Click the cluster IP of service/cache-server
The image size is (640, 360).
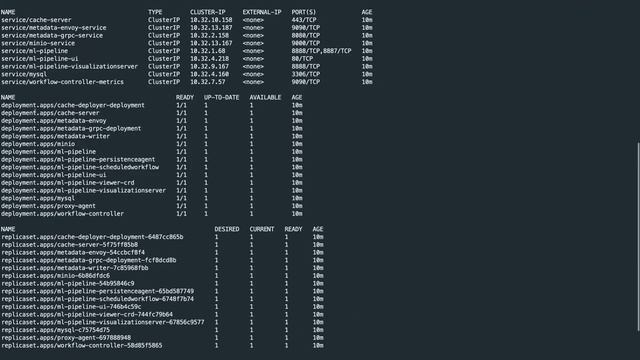pos(211,20)
